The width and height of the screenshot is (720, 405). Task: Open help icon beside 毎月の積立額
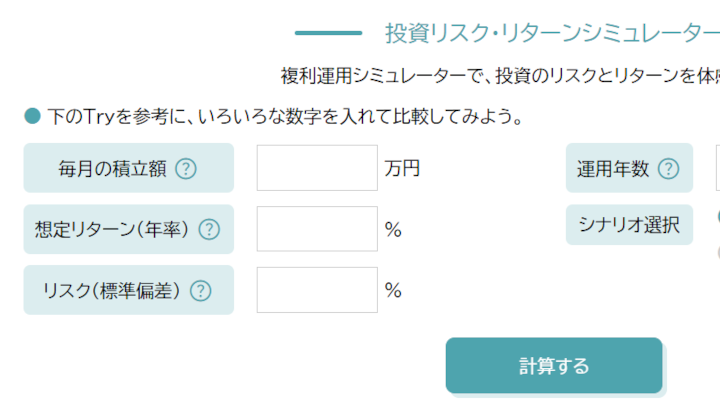(186, 169)
